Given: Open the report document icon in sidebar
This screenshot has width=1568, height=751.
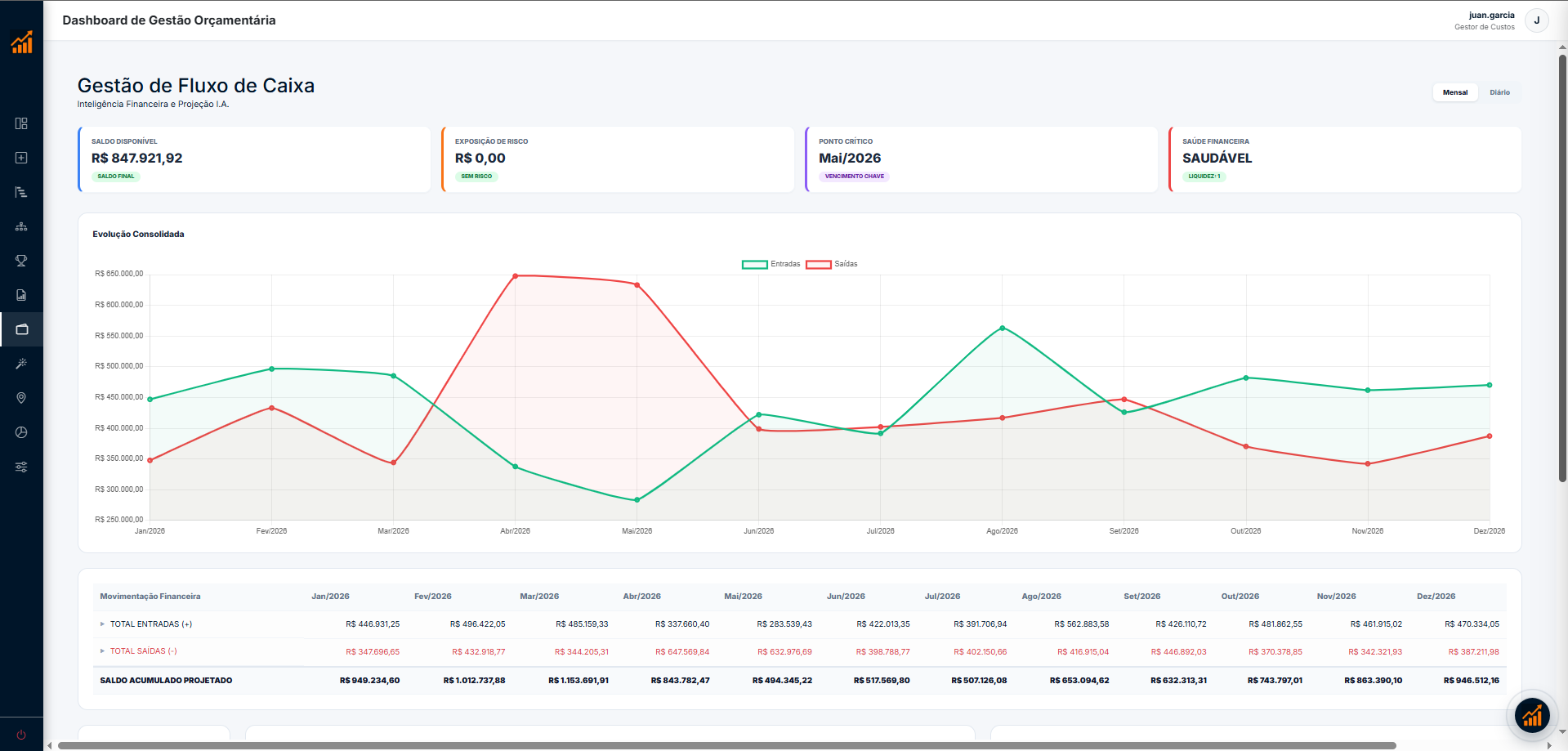Looking at the screenshot, I should (21, 295).
